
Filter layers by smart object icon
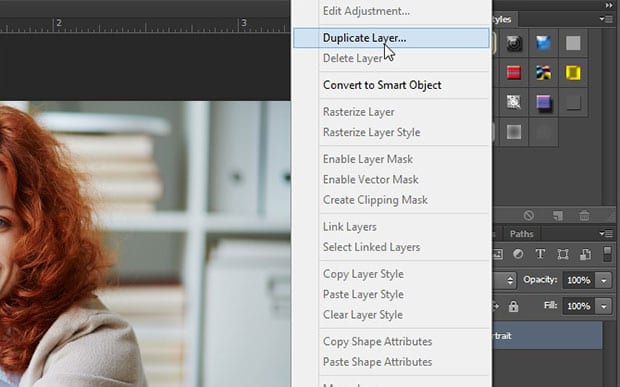pos(585,254)
